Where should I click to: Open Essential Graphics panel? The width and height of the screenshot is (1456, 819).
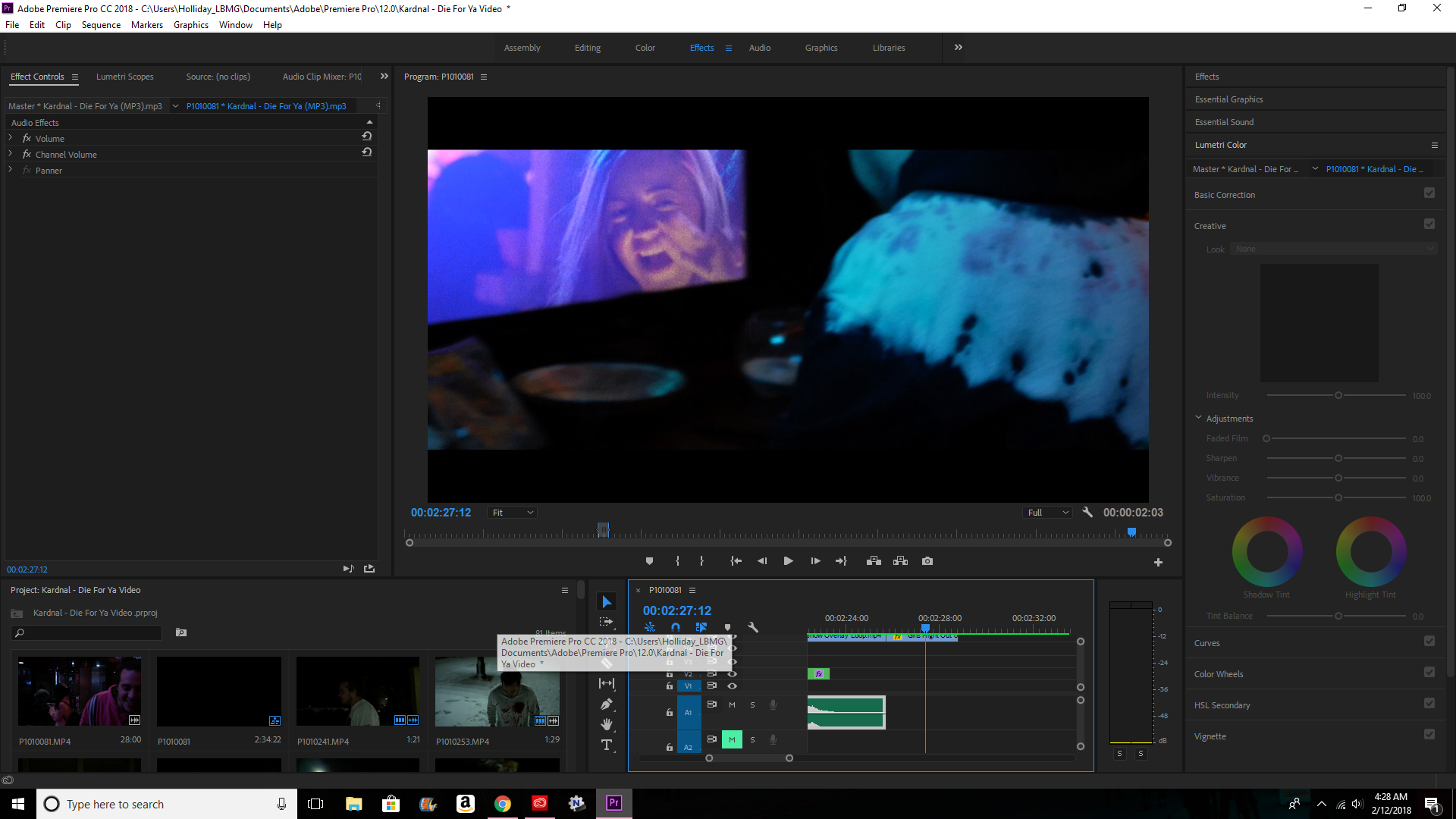point(1229,99)
